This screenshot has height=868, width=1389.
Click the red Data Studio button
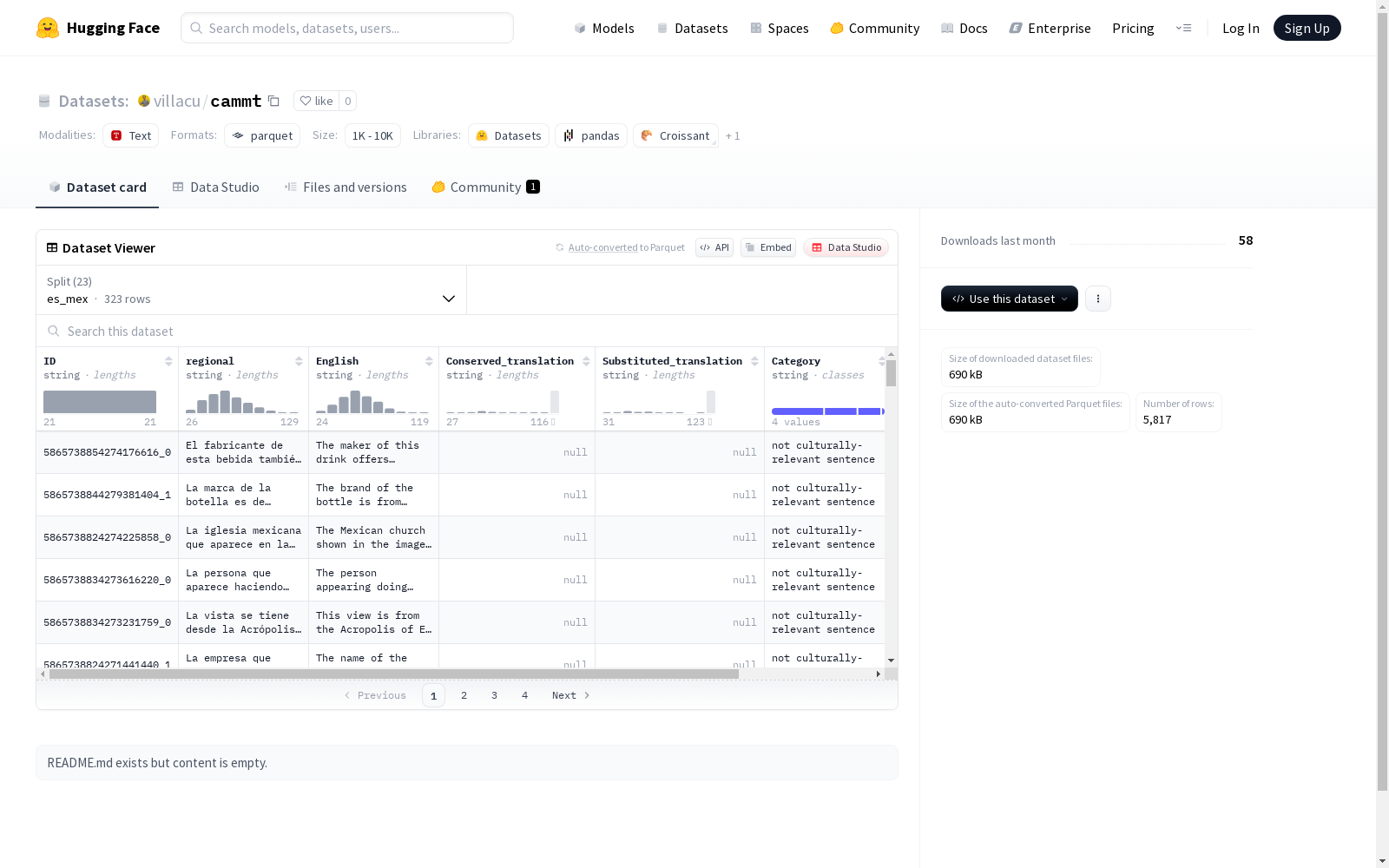[846, 247]
